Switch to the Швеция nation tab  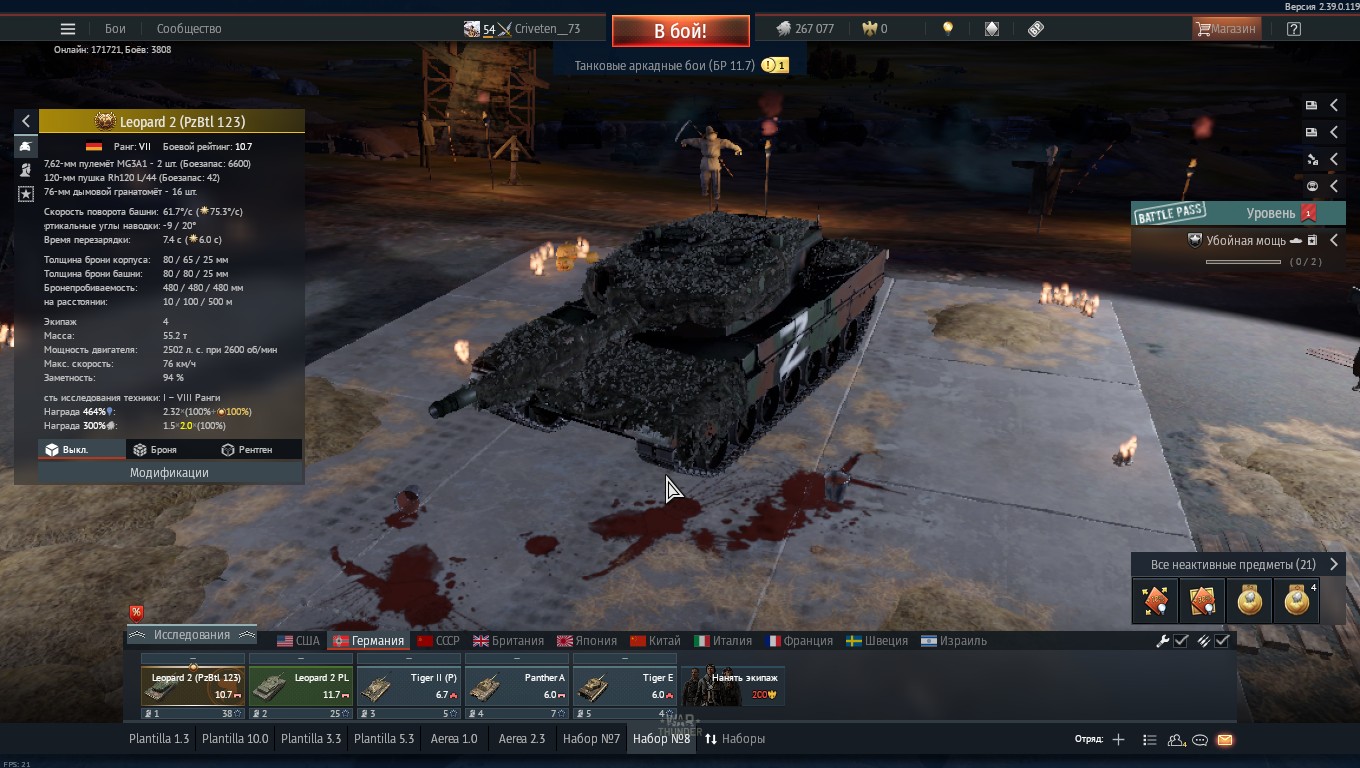[877, 641]
